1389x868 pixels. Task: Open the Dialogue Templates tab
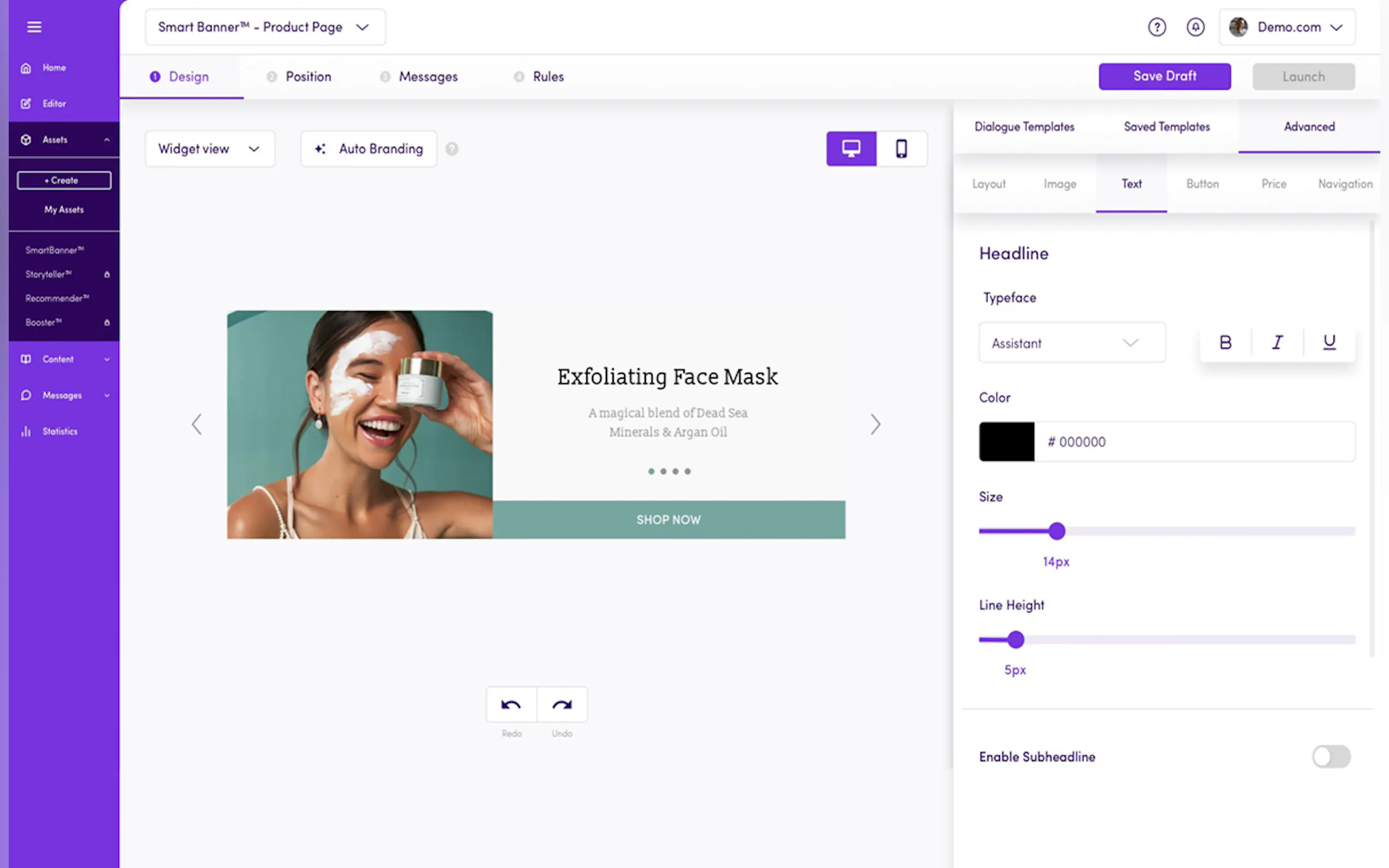[x=1024, y=126]
